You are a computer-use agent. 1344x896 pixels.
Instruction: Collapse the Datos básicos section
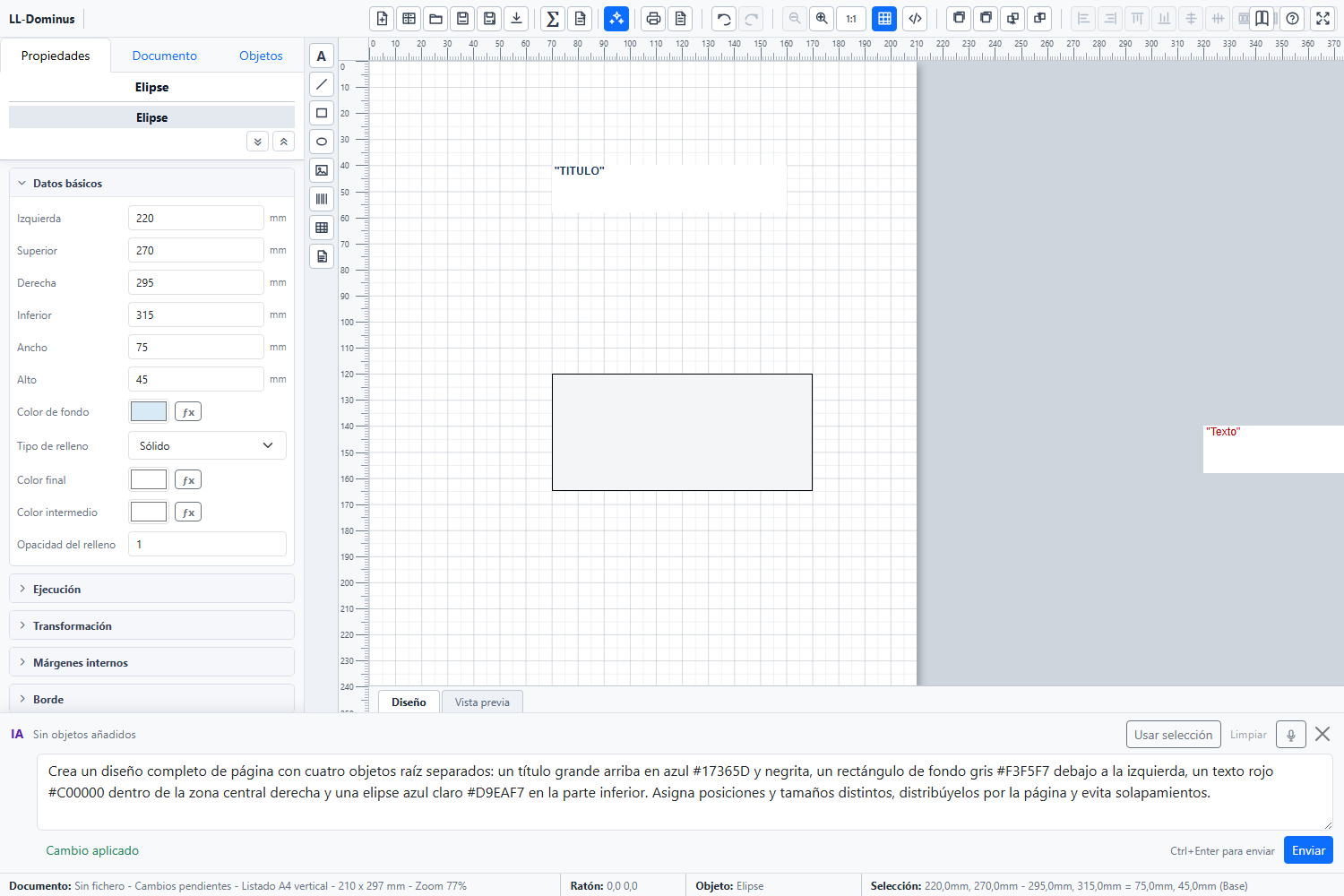[151, 183]
